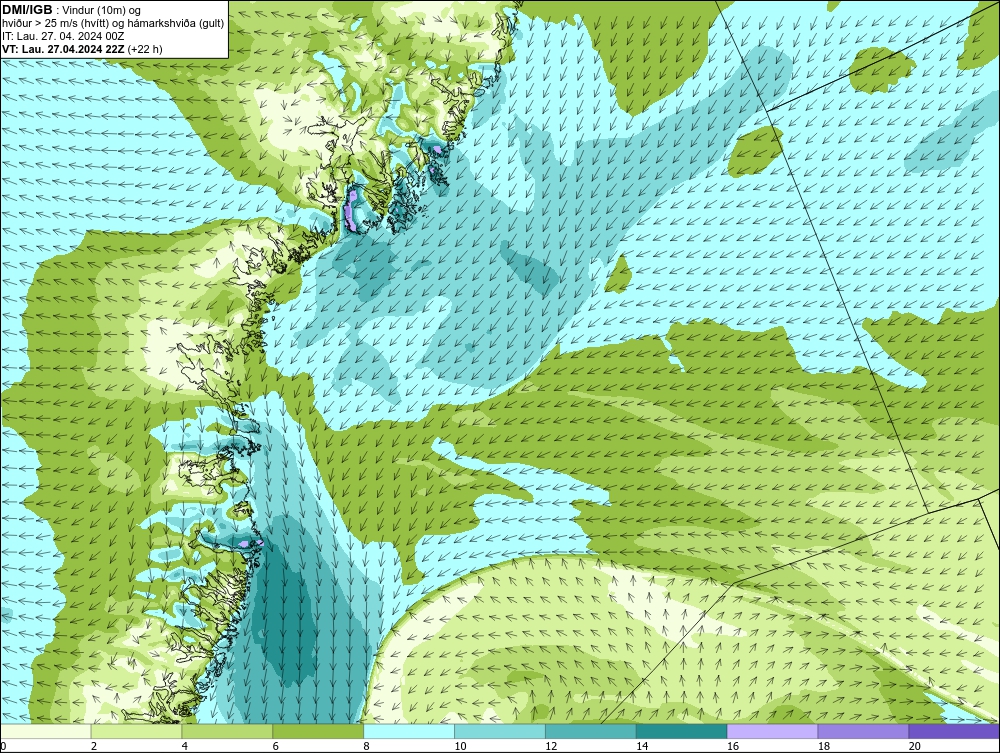1000x753 pixels.
Task: Click the legend label '2'
Action: pyautogui.click(x=94, y=746)
